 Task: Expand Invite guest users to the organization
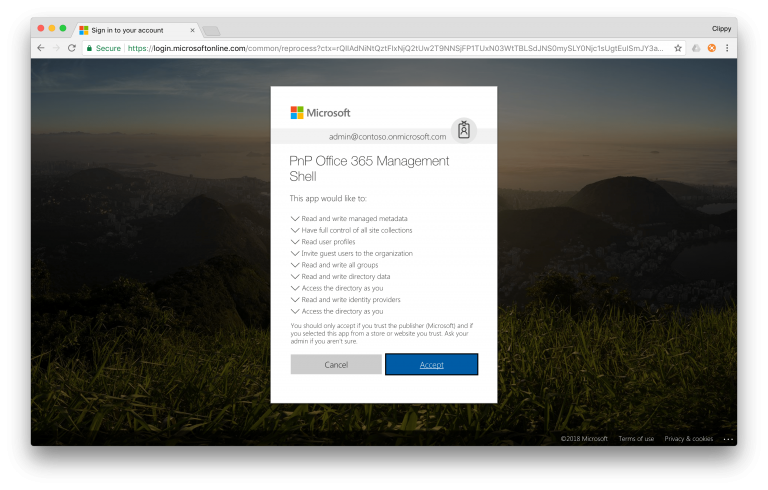coord(295,253)
